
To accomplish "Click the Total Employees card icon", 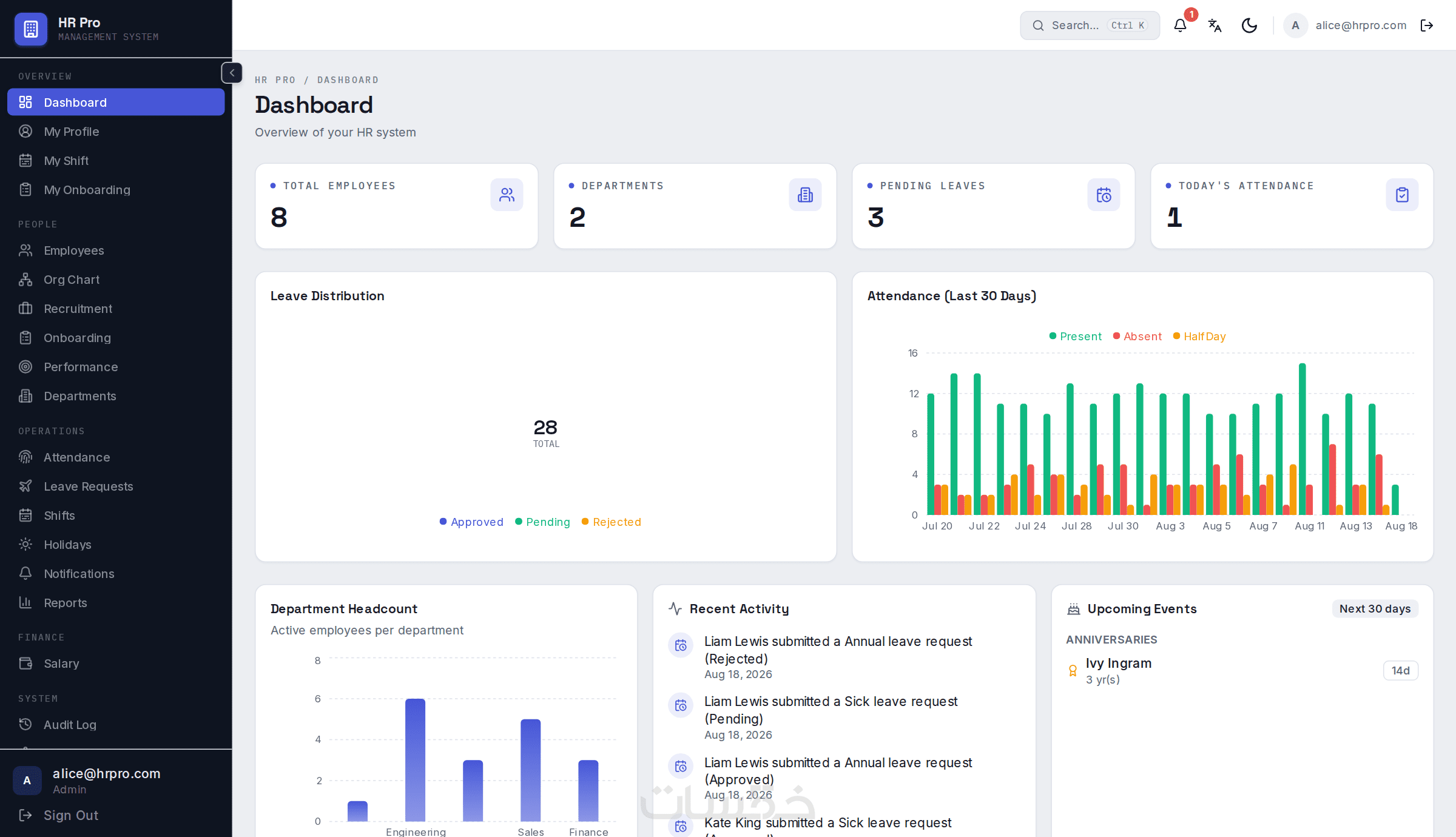I will [x=507, y=195].
